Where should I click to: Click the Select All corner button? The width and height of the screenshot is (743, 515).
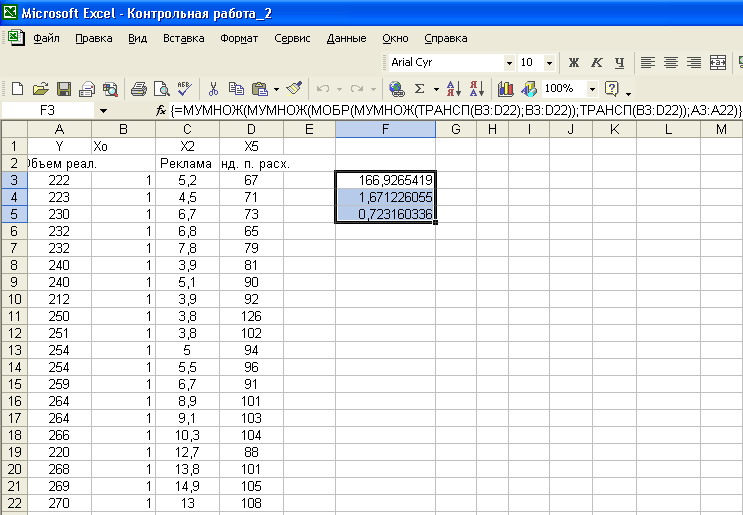14,129
